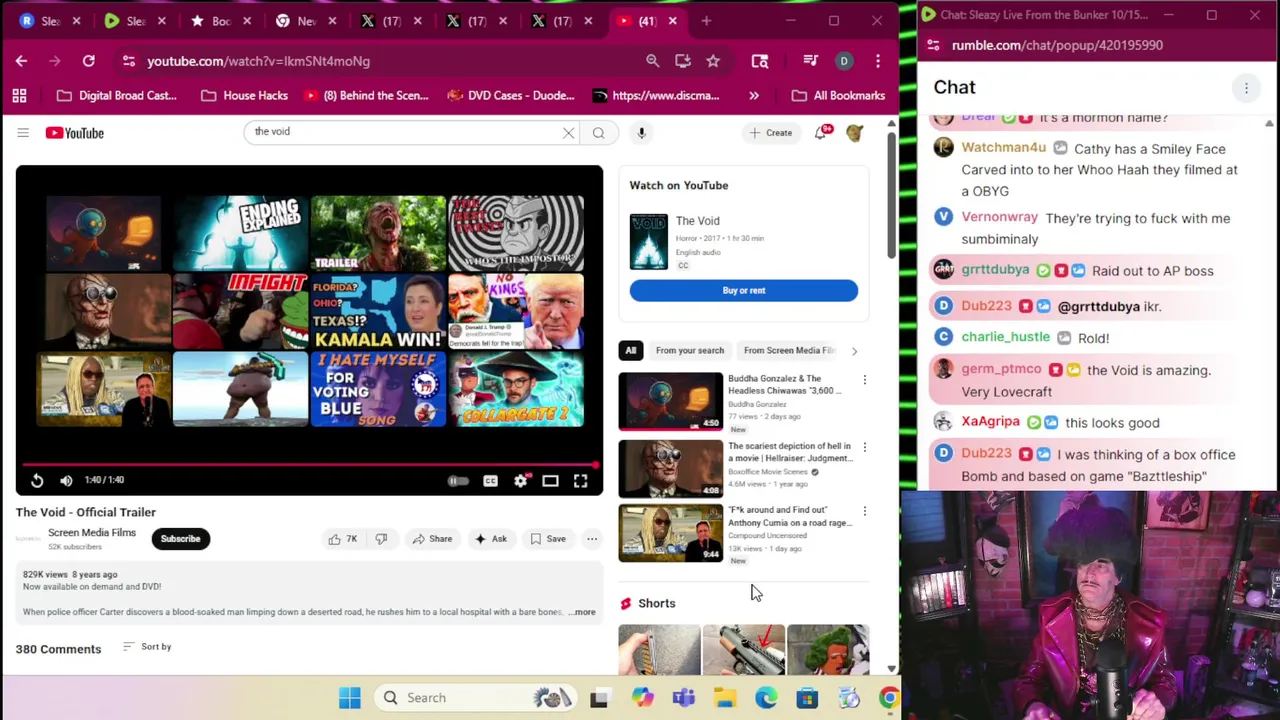Expand the description with ...more
This screenshot has width=1280, height=720.
coord(583,612)
